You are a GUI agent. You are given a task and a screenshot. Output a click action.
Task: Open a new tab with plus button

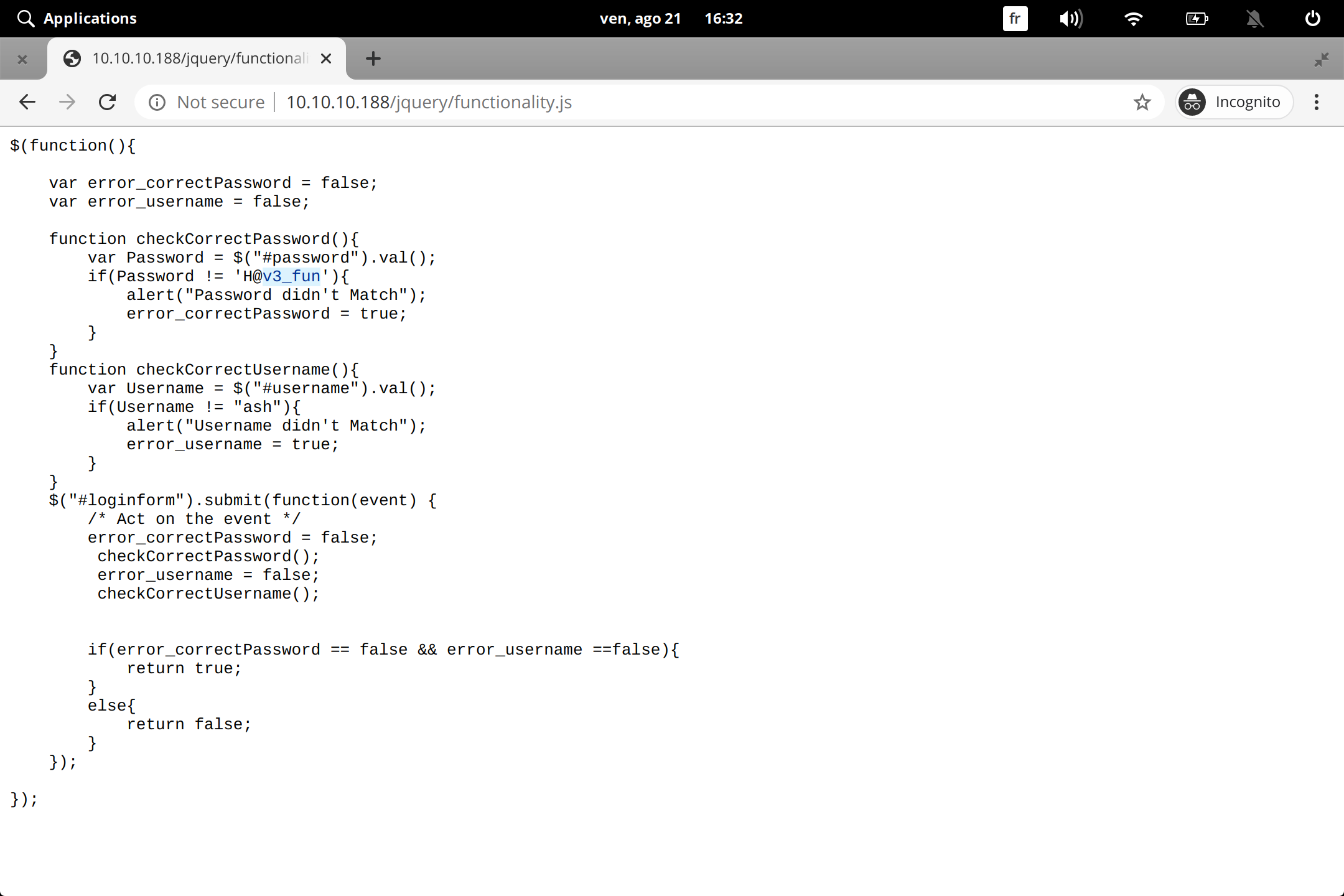point(373,58)
